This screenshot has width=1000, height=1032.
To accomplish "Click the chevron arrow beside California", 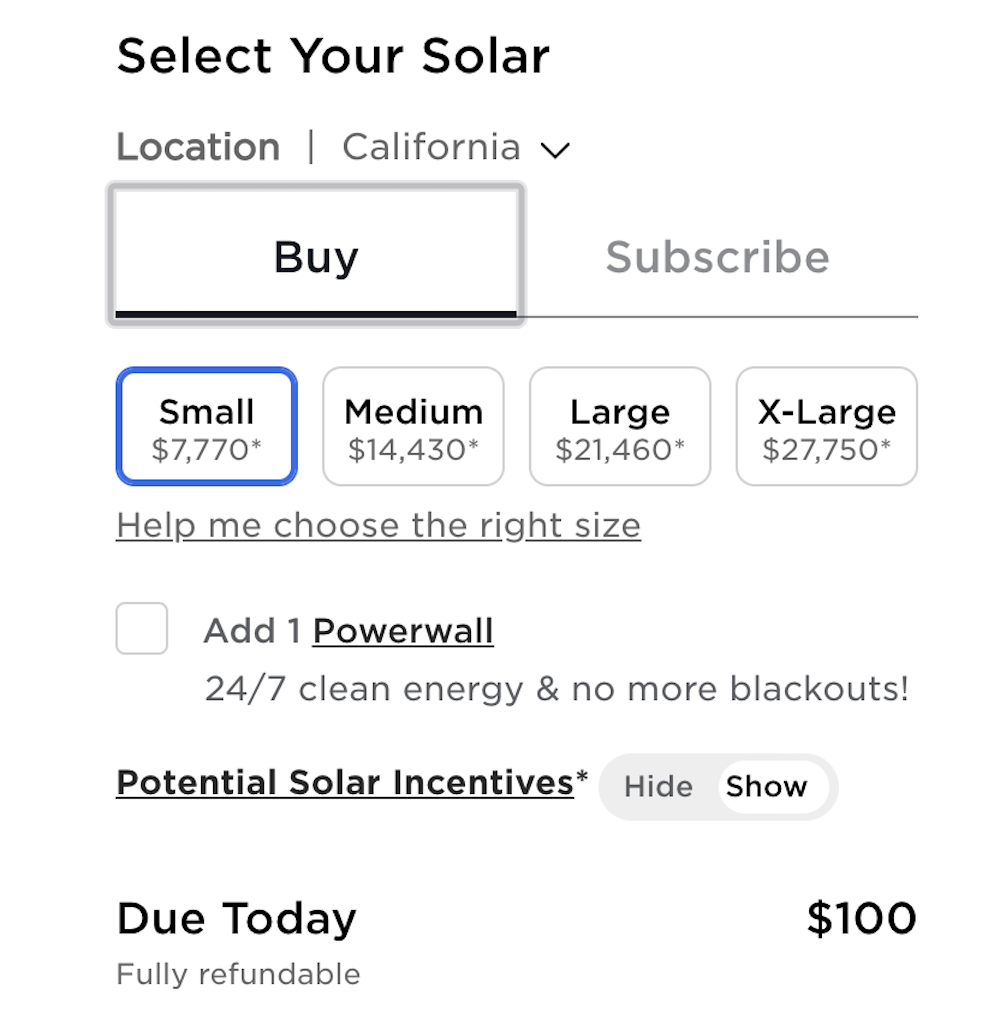I will tap(554, 150).
